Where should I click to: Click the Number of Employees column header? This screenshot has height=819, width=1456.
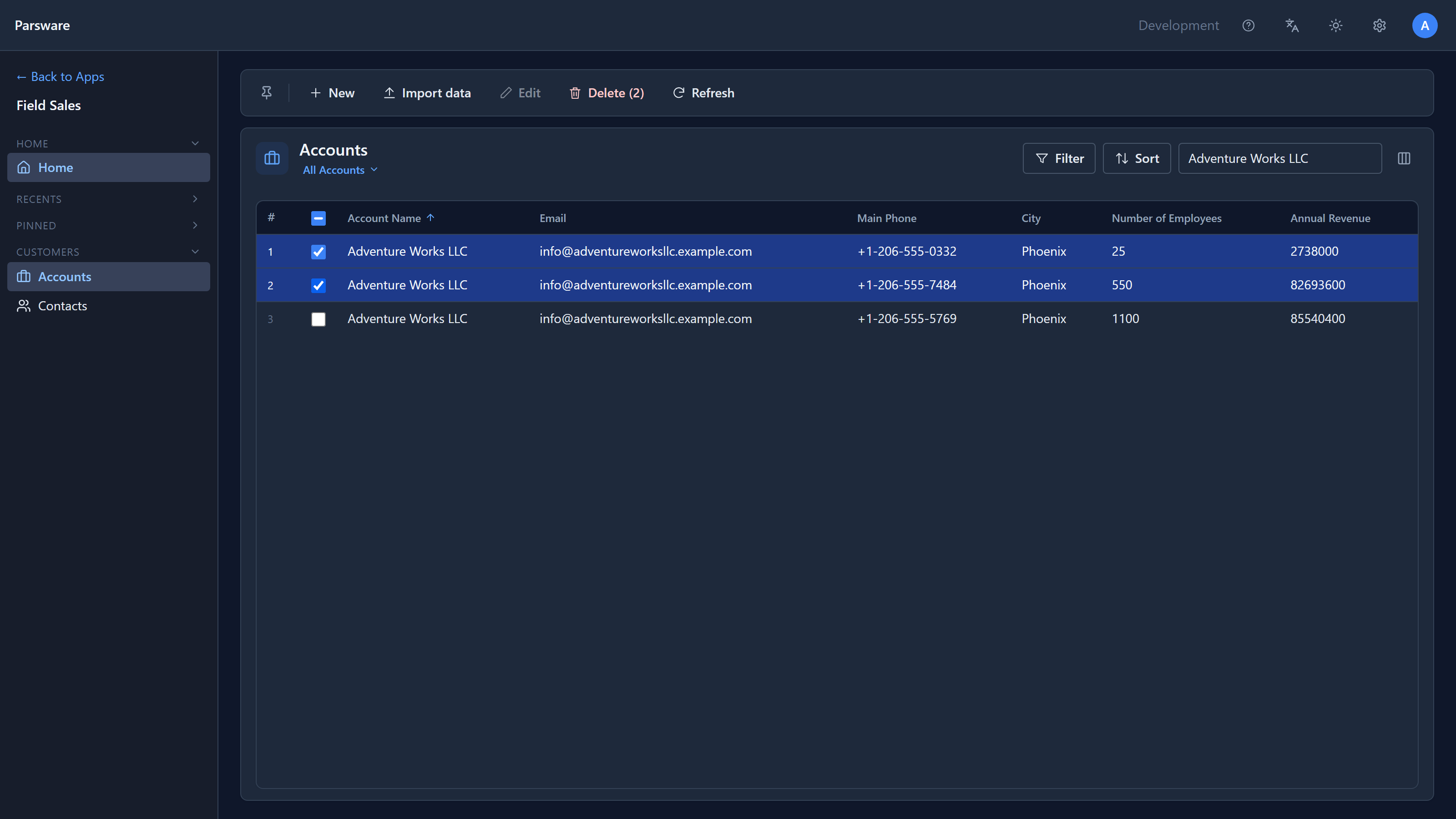(x=1166, y=218)
